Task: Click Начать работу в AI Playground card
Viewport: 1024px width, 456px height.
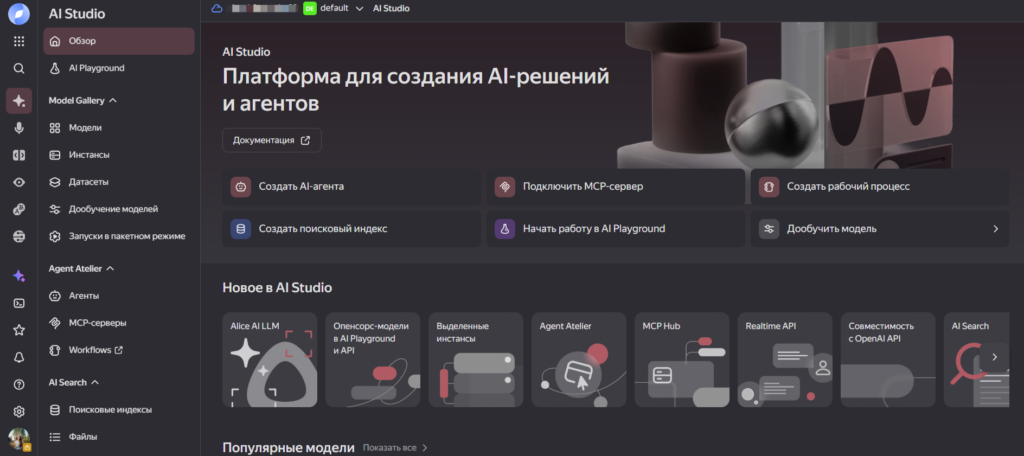Action: pyautogui.click(x=615, y=229)
